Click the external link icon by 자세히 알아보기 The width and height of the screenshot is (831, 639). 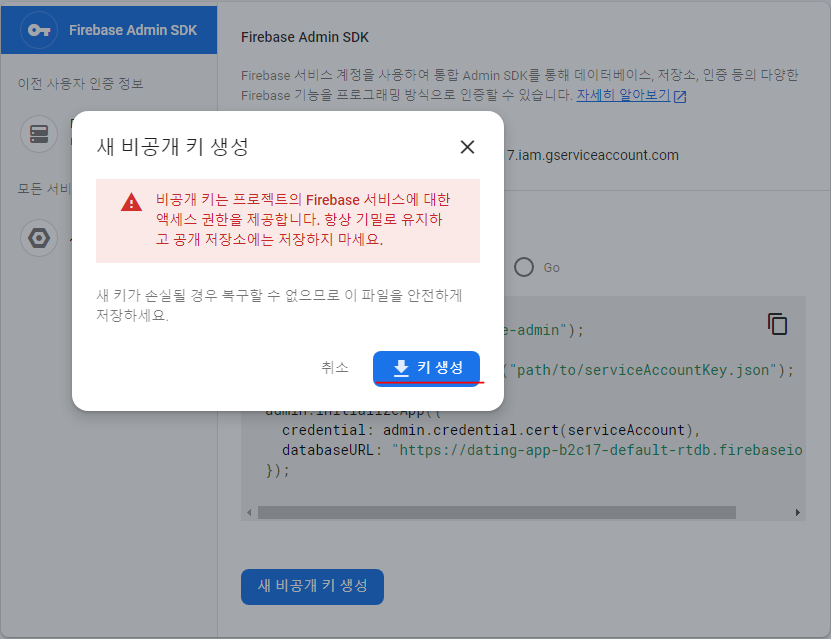[x=679, y=96]
